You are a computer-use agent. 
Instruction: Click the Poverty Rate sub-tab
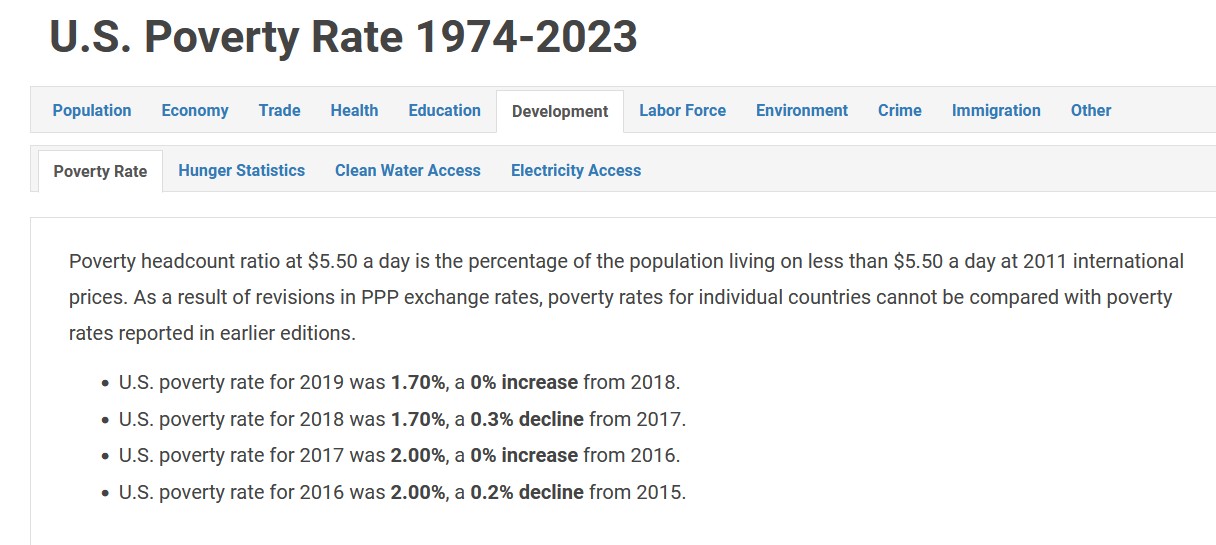[x=100, y=171]
